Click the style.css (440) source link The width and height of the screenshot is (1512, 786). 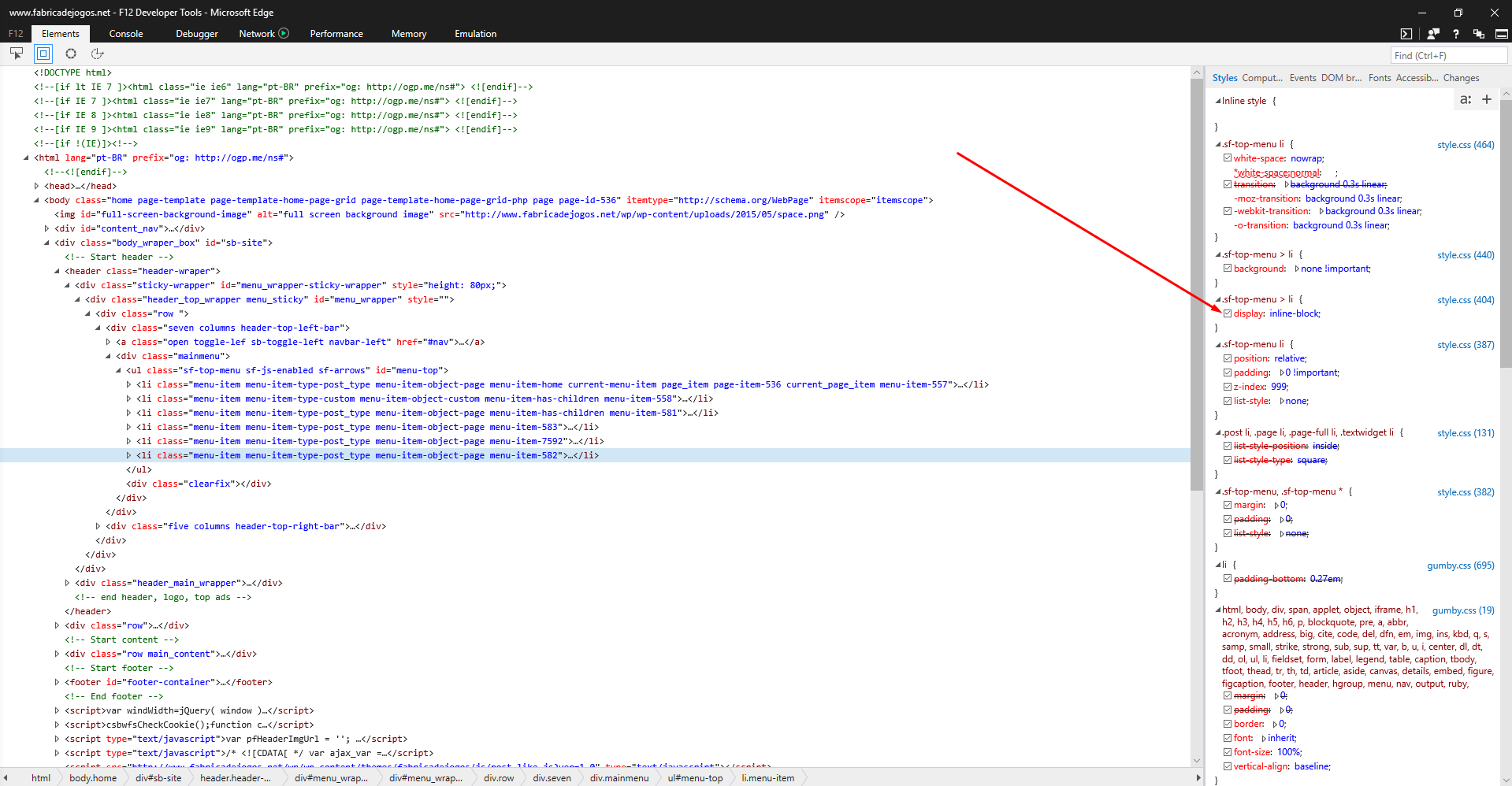1465,254
